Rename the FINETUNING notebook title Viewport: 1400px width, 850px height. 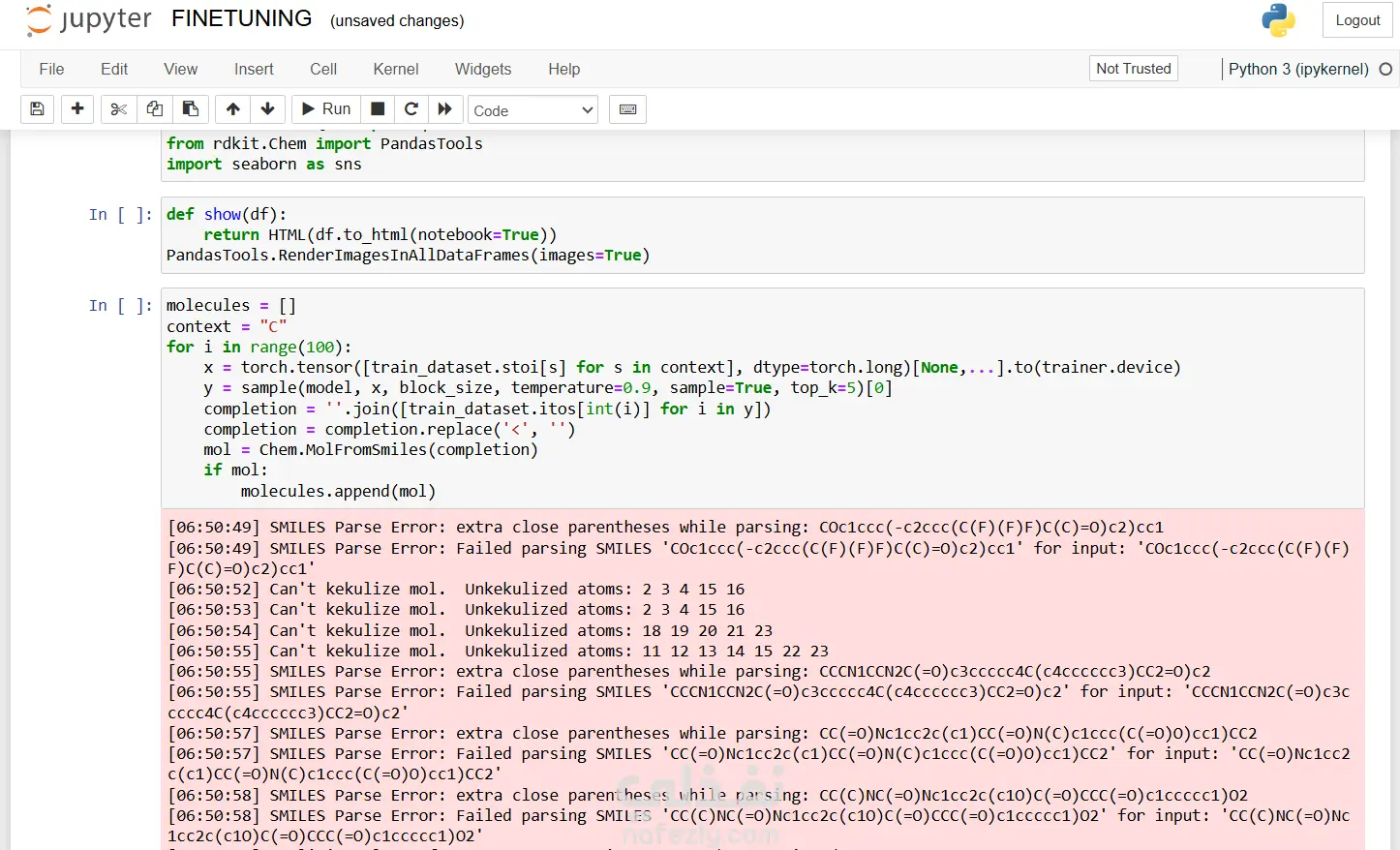pos(241,19)
